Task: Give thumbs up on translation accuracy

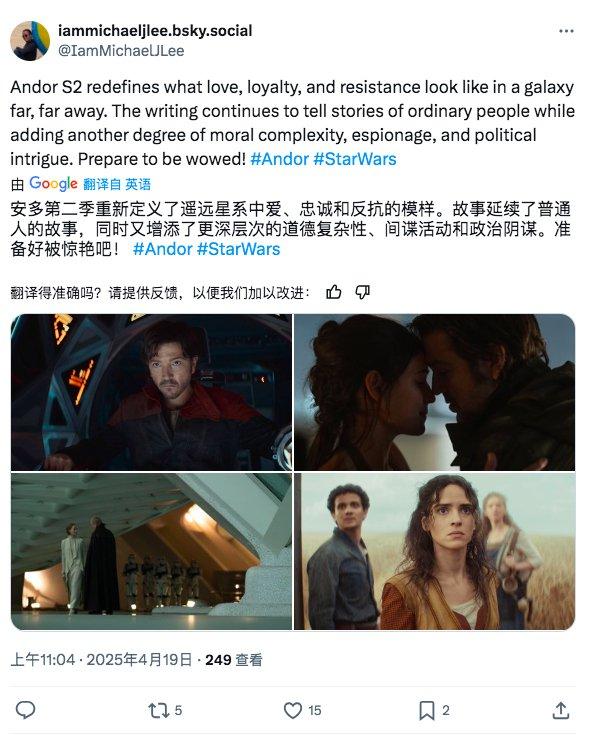Action: click(334, 292)
